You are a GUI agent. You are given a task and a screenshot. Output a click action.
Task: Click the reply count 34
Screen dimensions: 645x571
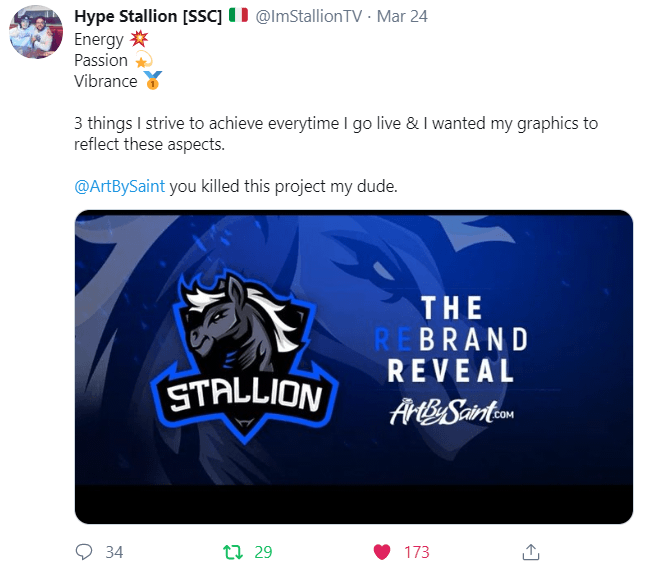114,552
